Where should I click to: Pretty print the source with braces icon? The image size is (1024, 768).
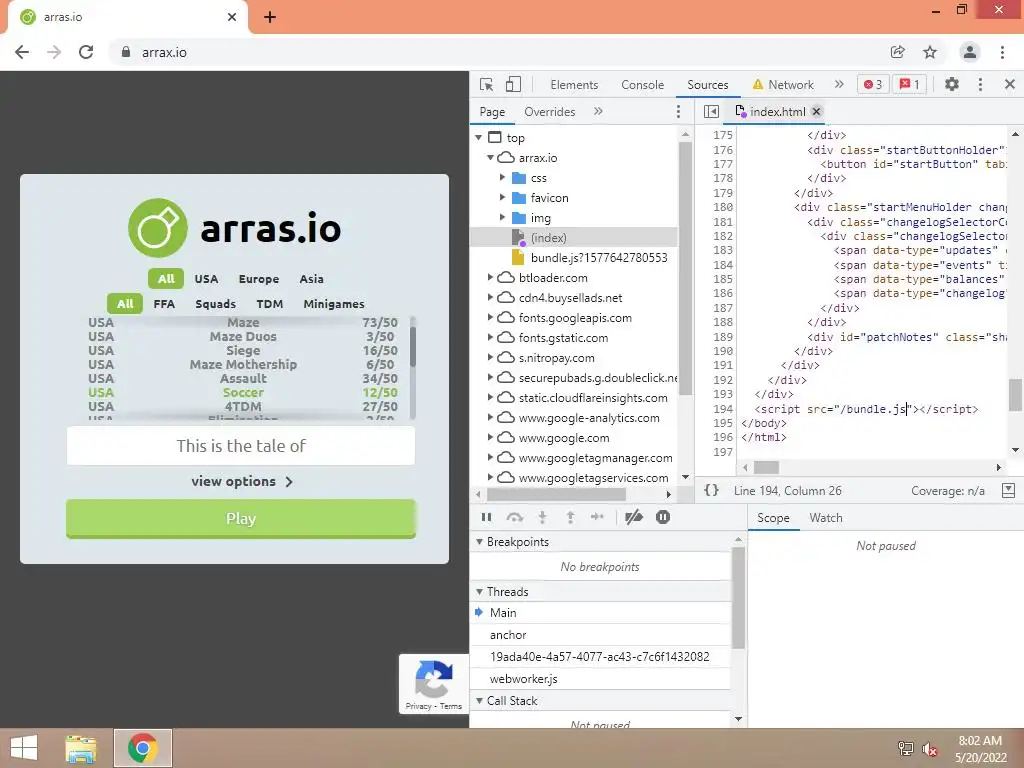pos(711,490)
